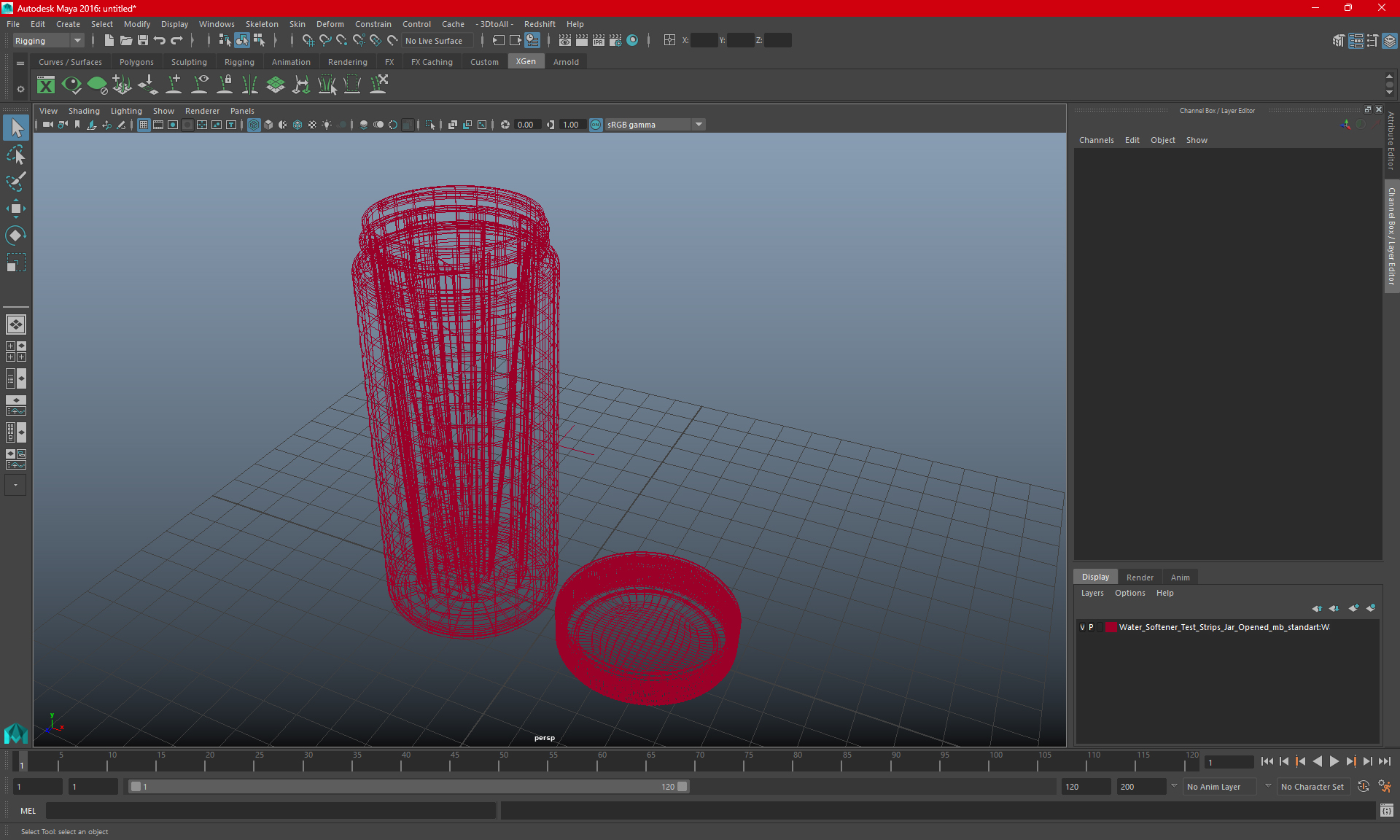1400x840 pixels.
Task: Open the Rigging menu set dropdown
Action: (x=48, y=41)
